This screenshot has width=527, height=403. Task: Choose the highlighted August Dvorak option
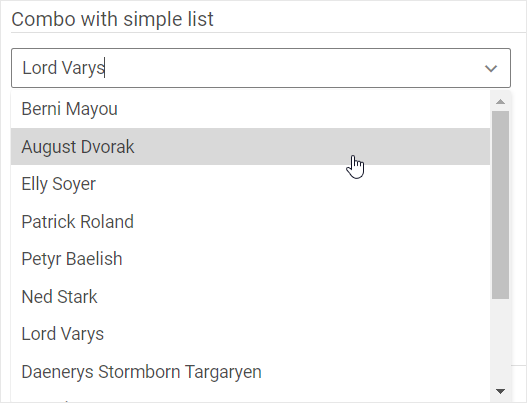(250, 147)
